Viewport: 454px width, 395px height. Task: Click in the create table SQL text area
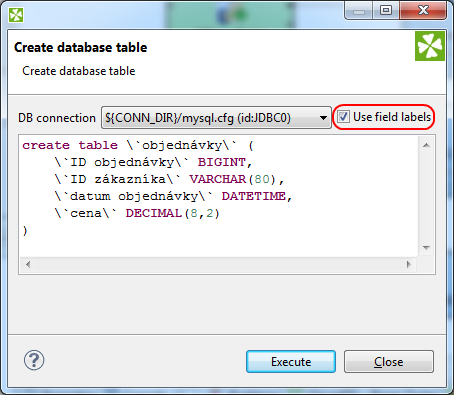point(218,196)
